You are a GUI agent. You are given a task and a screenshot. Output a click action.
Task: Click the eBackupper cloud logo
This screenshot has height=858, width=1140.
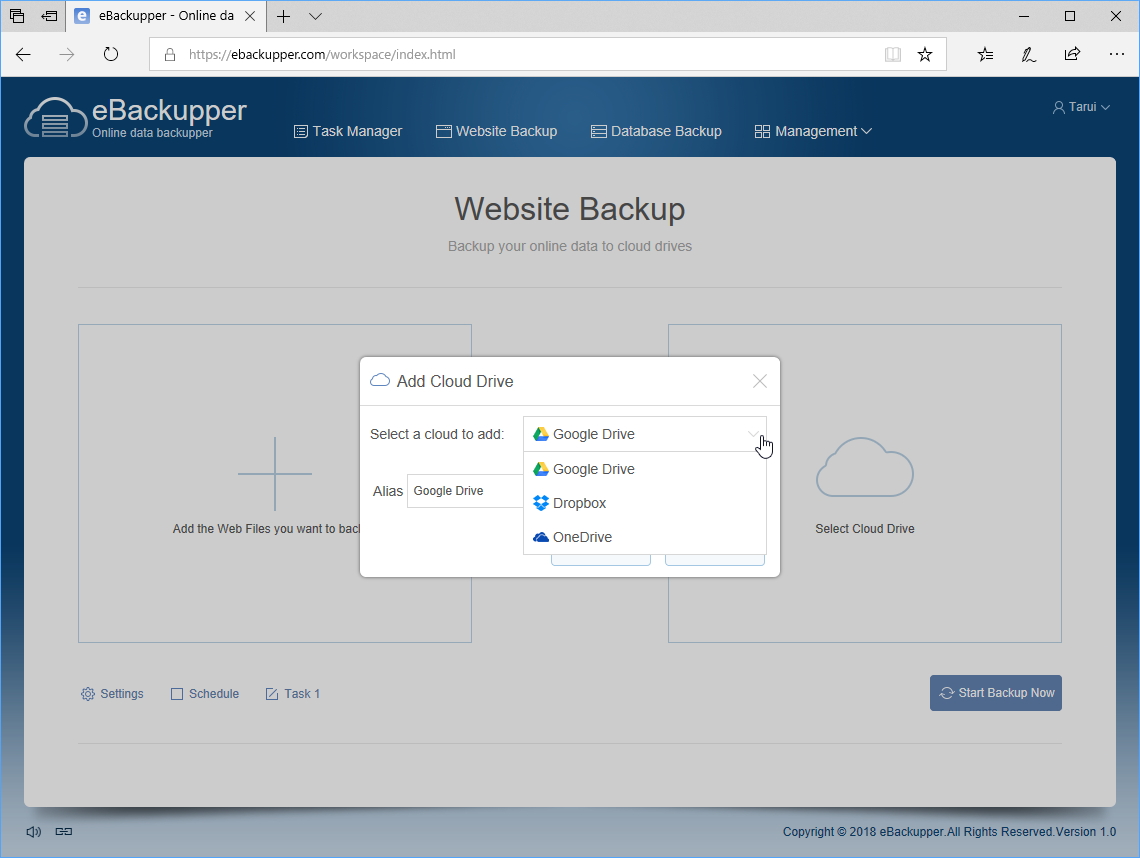pos(55,117)
